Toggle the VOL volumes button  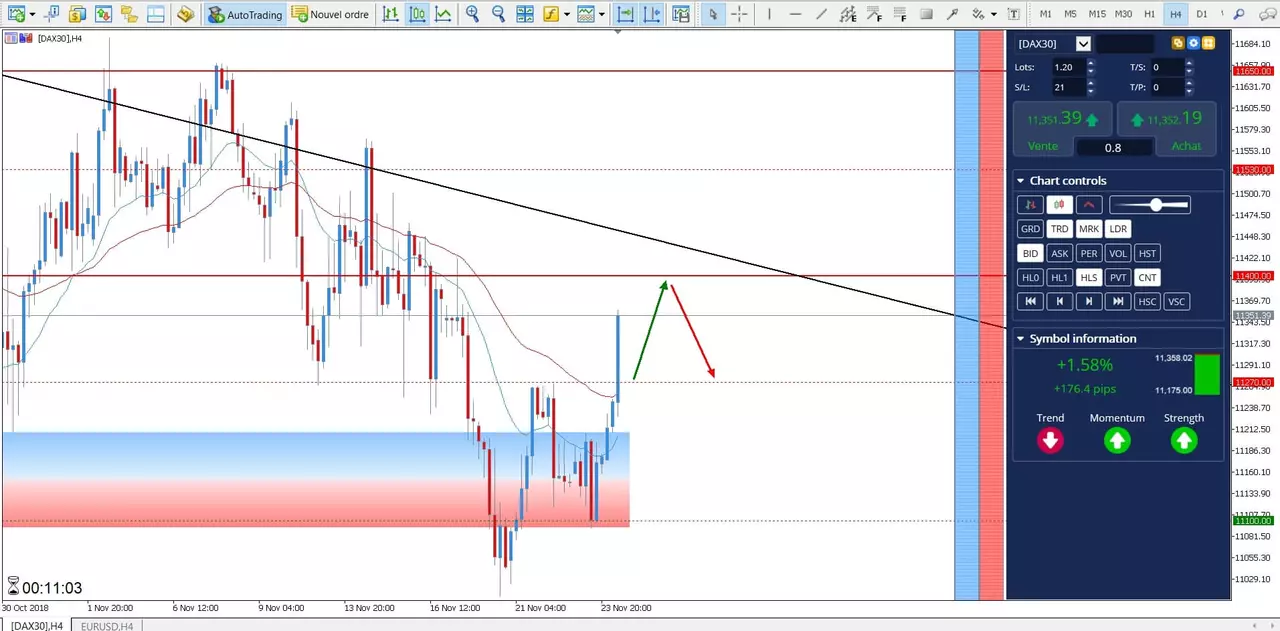click(1118, 253)
